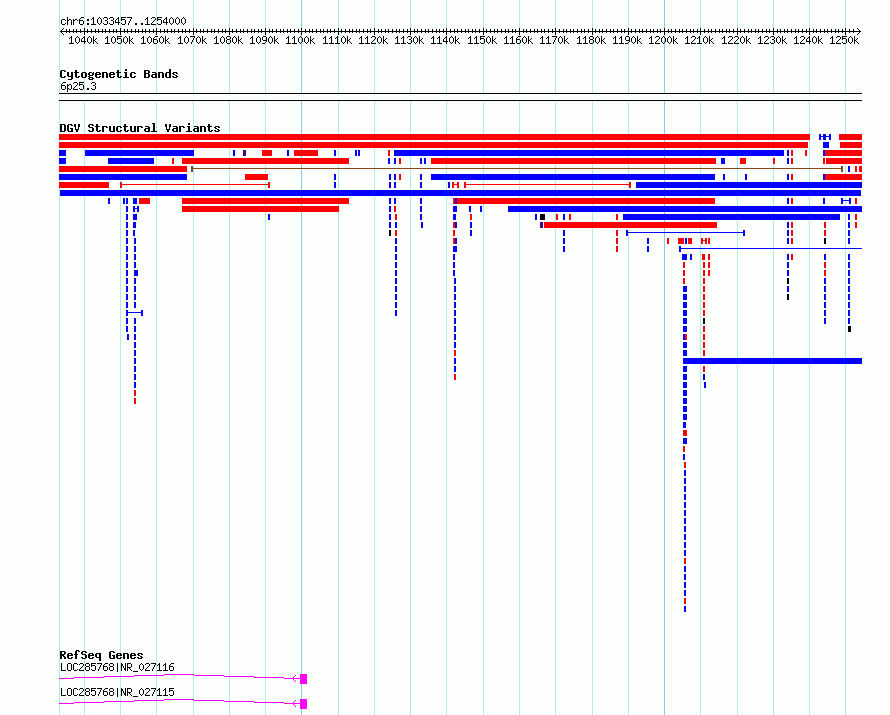Select the thick blue variant bar starting near 1205k
This screenshot has height=715, width=890.
pyautogui.click(x=773, y=361)
